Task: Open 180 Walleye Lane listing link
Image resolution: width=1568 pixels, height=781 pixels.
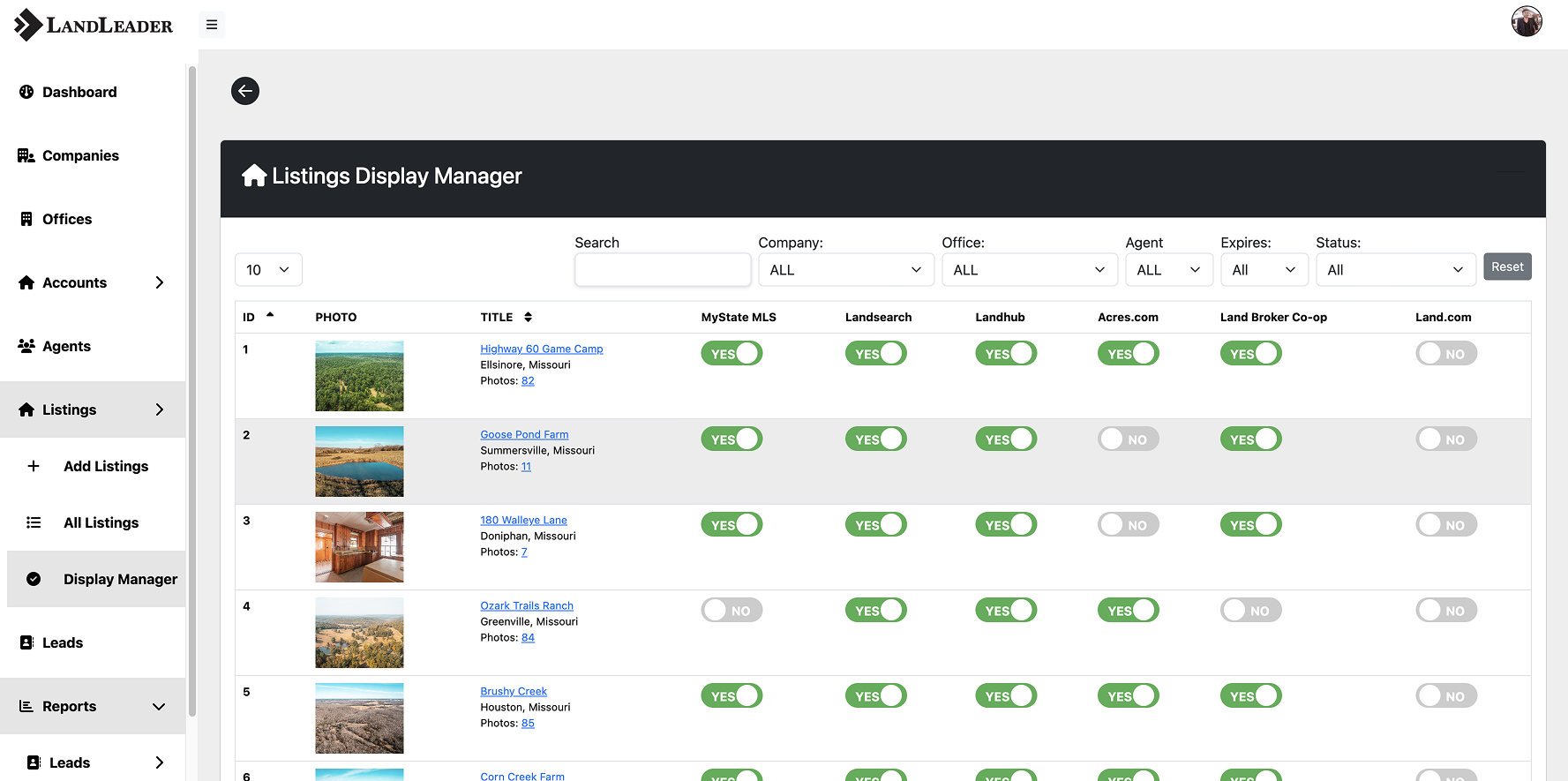Action: [x=523, y=520]
